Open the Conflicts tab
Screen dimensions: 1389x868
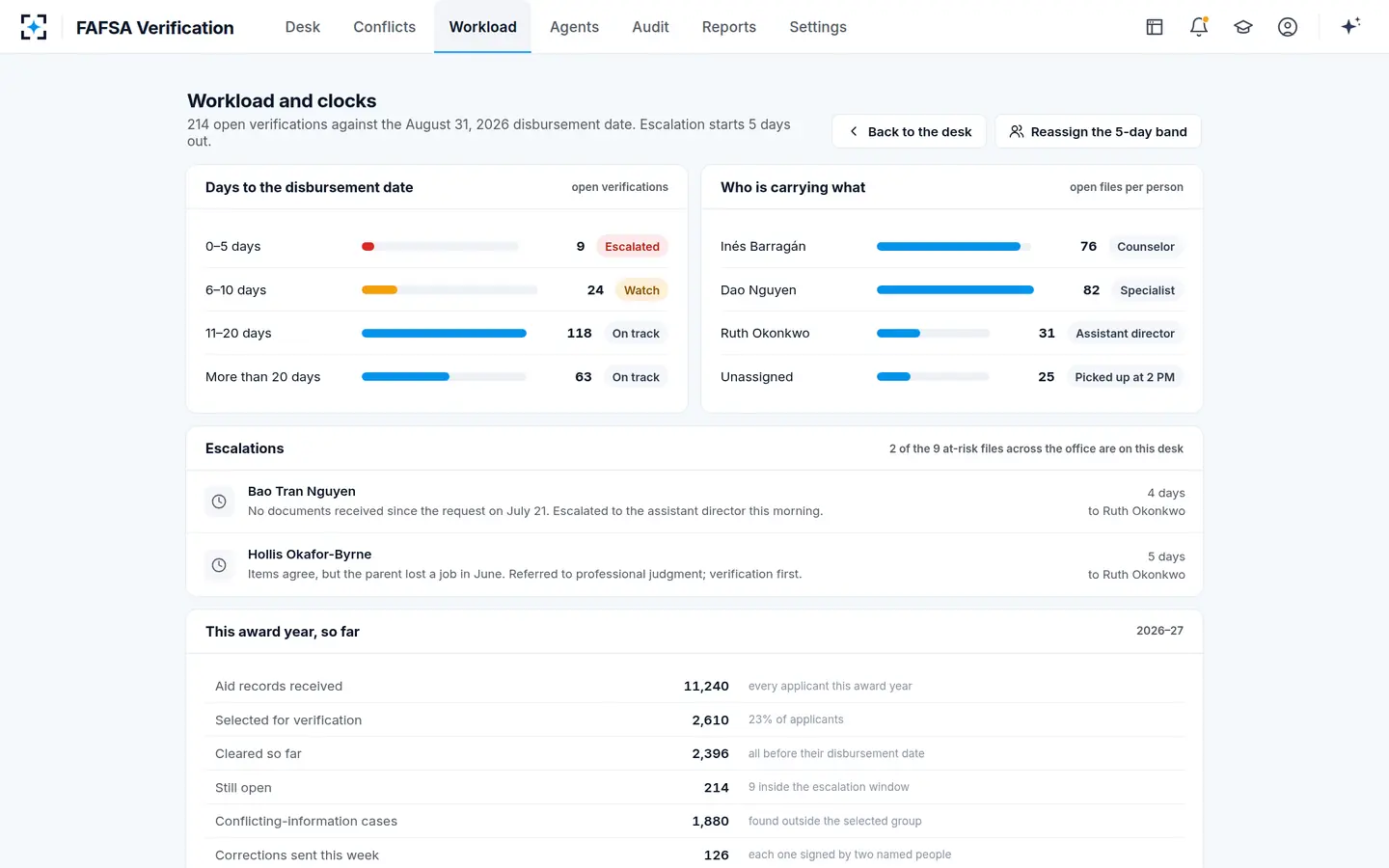[x=384, y=27]
